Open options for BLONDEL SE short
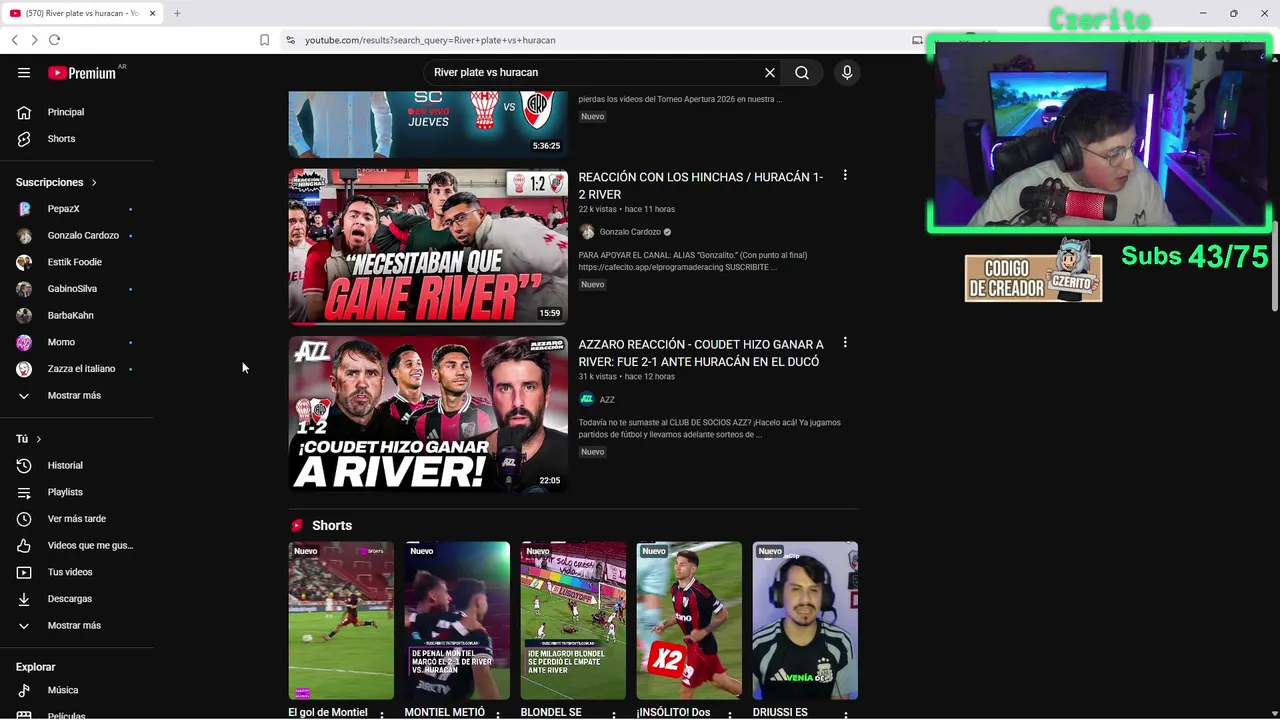 click(x=614, y=714)
